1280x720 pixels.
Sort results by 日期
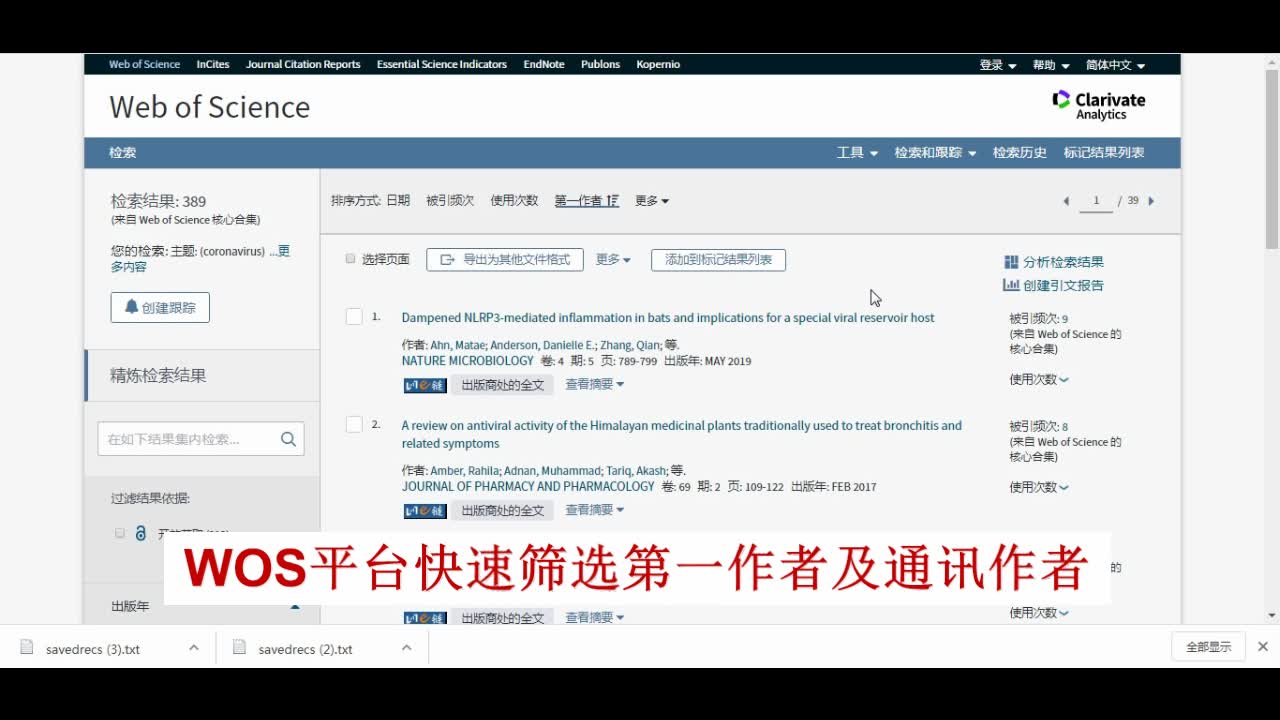(x=398, y=201)
